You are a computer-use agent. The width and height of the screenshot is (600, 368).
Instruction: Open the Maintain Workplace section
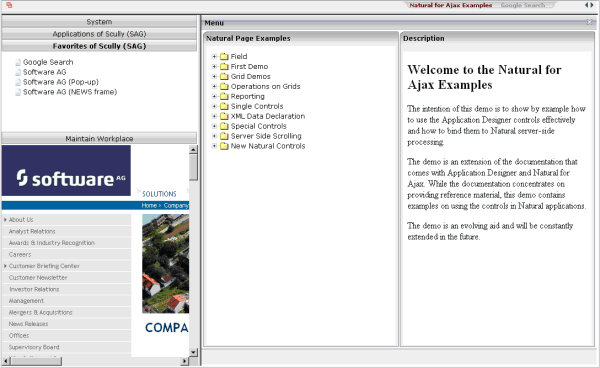(x=99, y=138)
